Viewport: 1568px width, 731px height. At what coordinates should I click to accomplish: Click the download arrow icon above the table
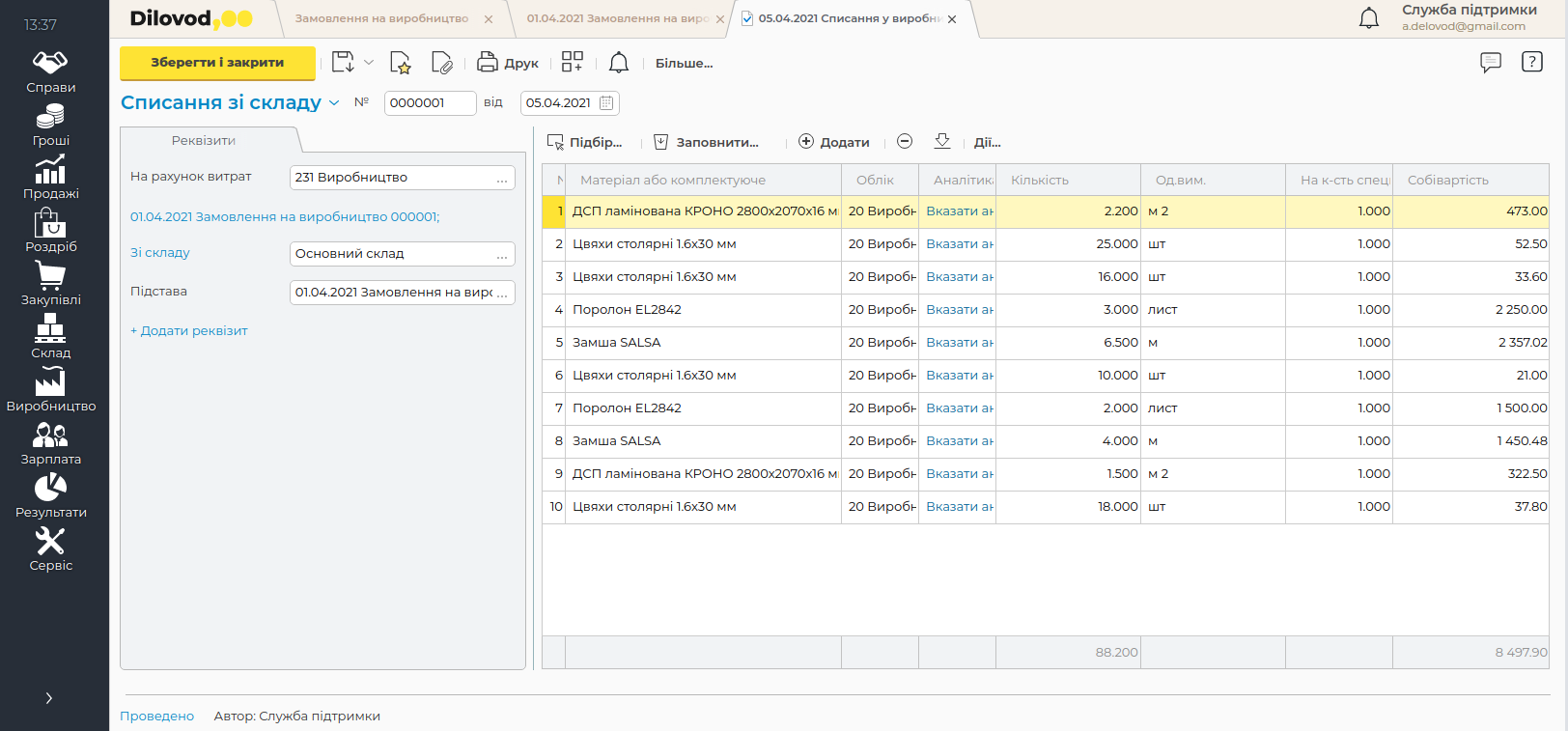[x=942, y=142]
